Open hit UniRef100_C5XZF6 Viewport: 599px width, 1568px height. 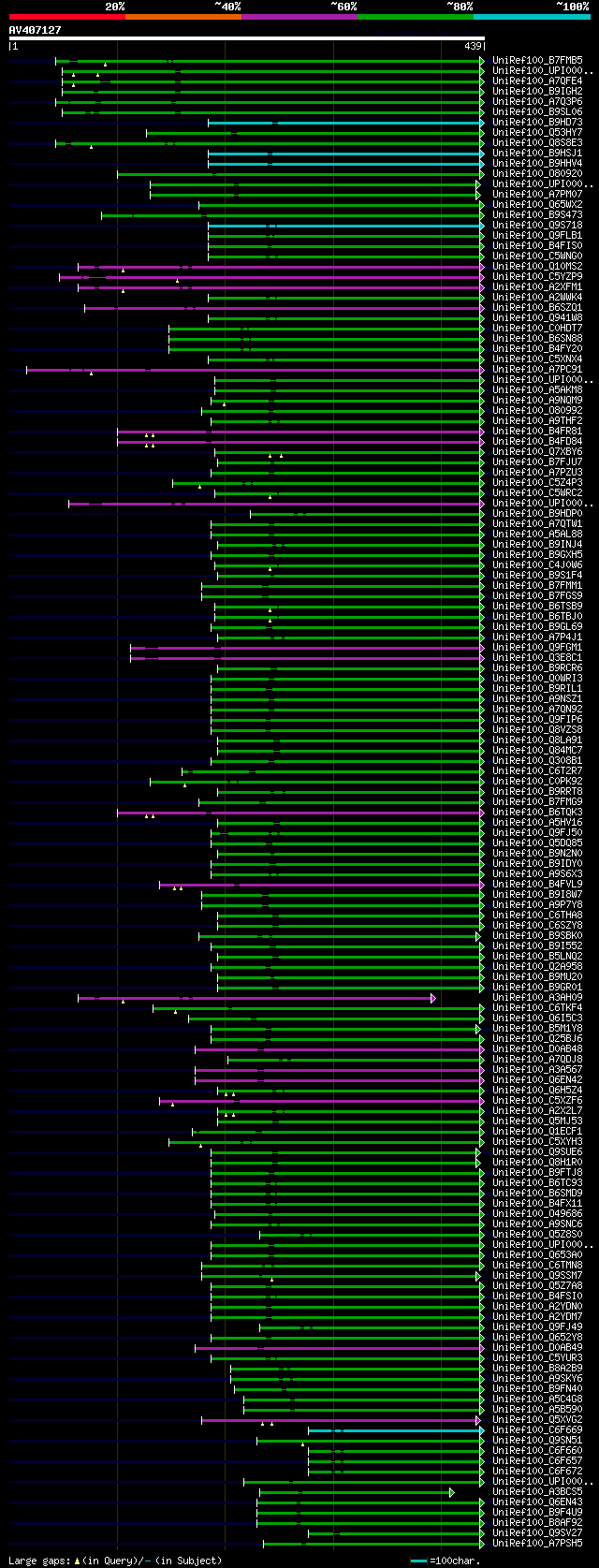[537, 1100]
